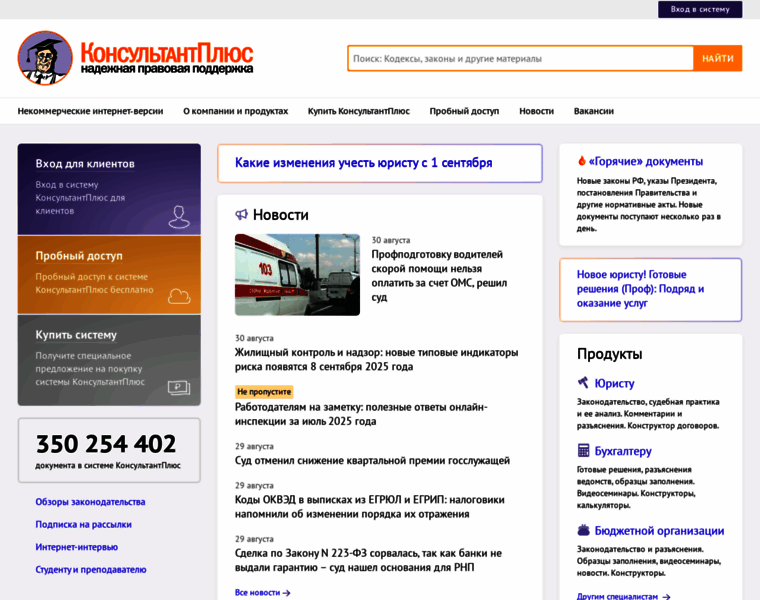Click the user icon in client login card

179,217
